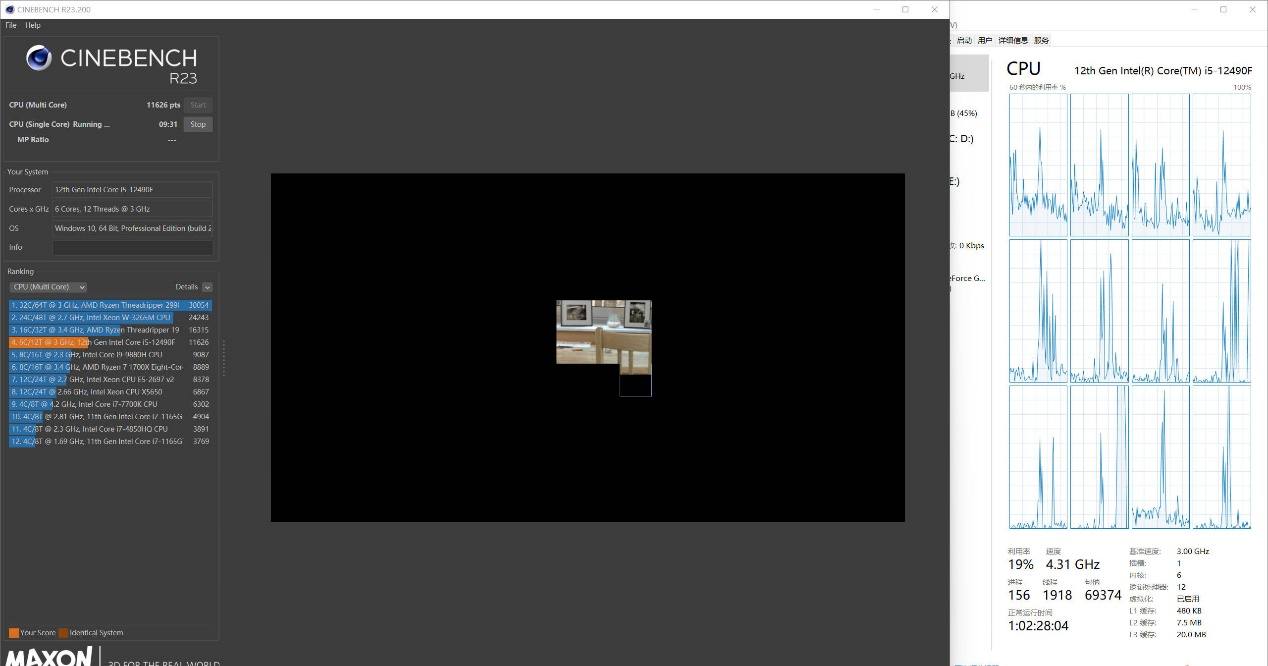The image size is (1268, 666).
Task: Select ranking row Intel Xeon W 3265M CPU
Action: pos(110,317)
